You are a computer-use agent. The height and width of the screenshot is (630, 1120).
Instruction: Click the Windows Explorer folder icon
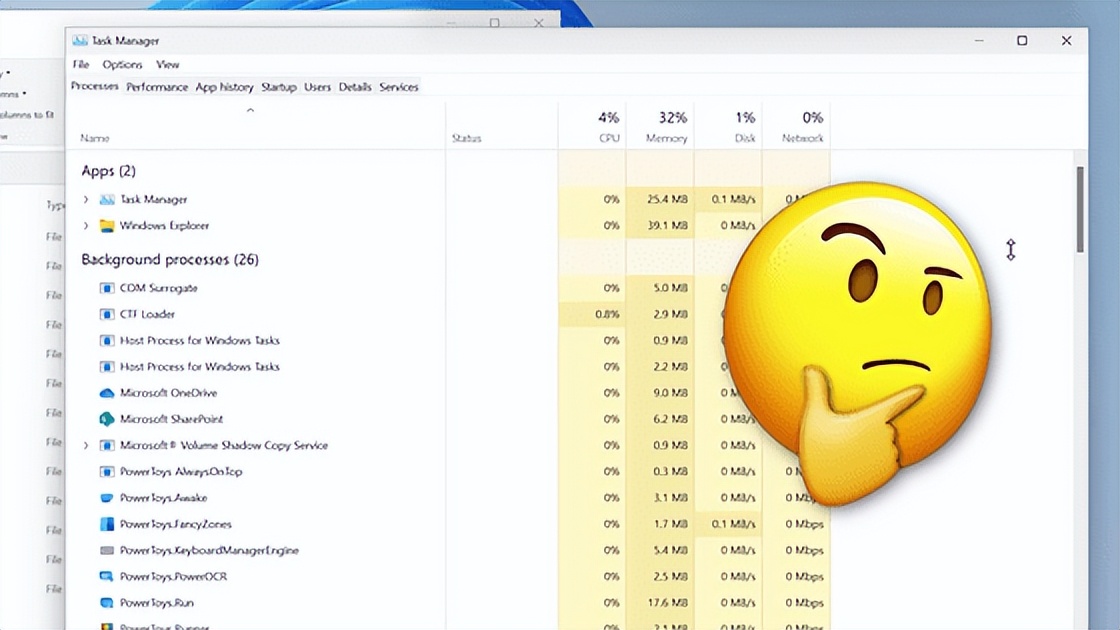point(106,226)
